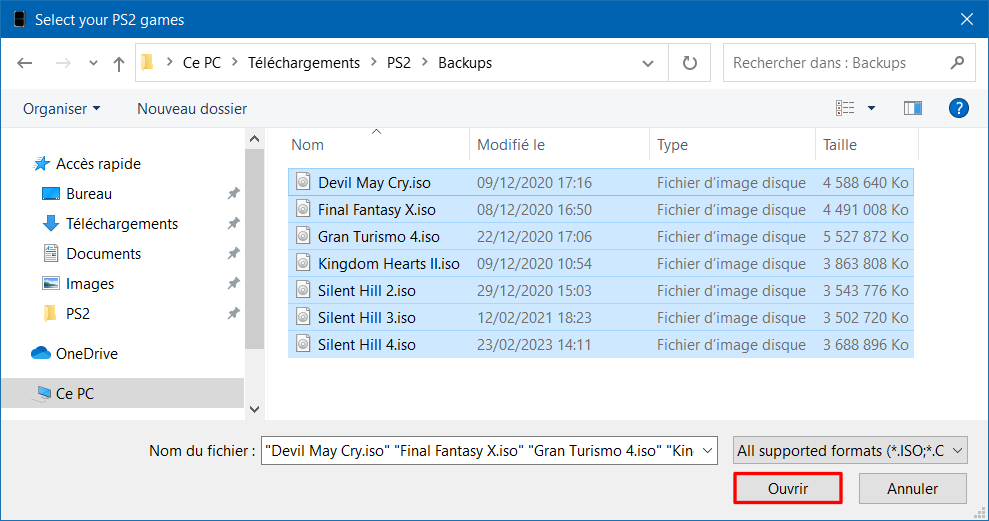Open the Organiser menu
Viewport: 989px width, 521px height.
coord(62,108)
